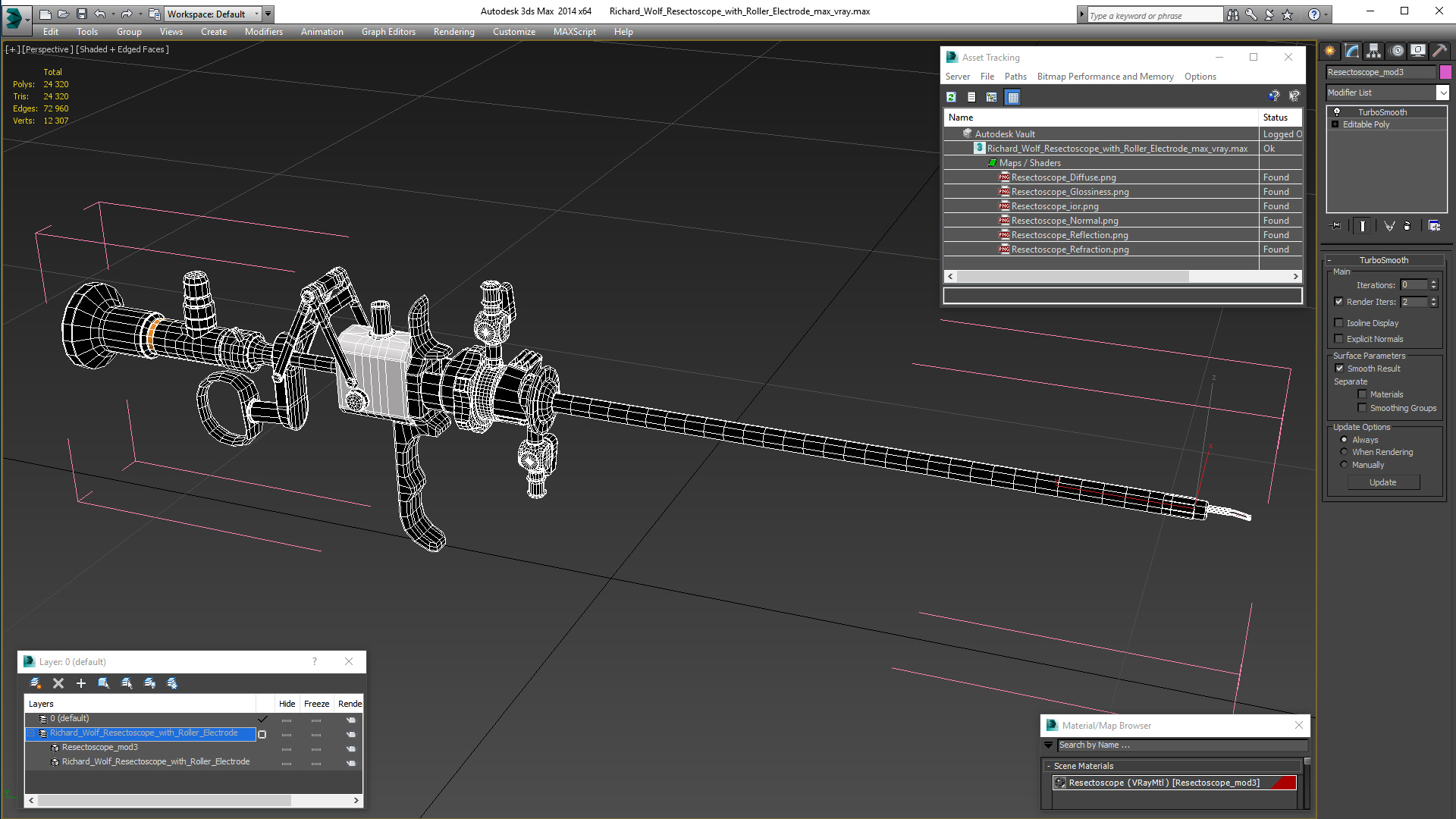
Task: Open the Hierarchy command panel tab
Action: [x=1374, y=51]
